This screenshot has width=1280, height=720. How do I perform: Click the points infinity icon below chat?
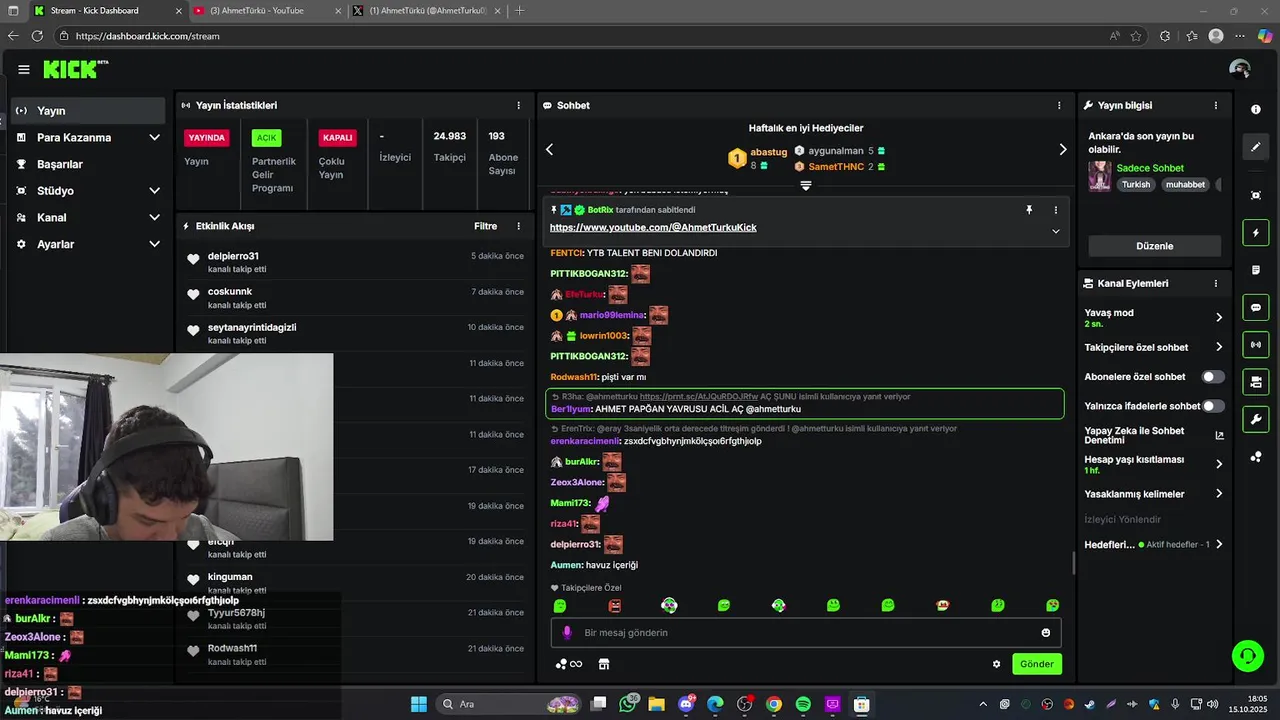[569, 664]
